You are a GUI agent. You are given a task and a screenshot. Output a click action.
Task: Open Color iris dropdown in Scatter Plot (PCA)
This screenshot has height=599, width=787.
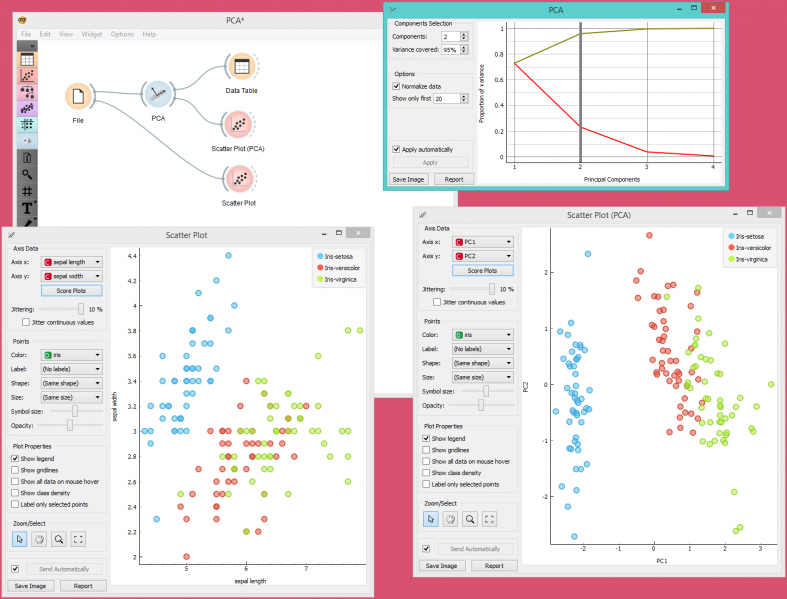(x=483, y=334)
